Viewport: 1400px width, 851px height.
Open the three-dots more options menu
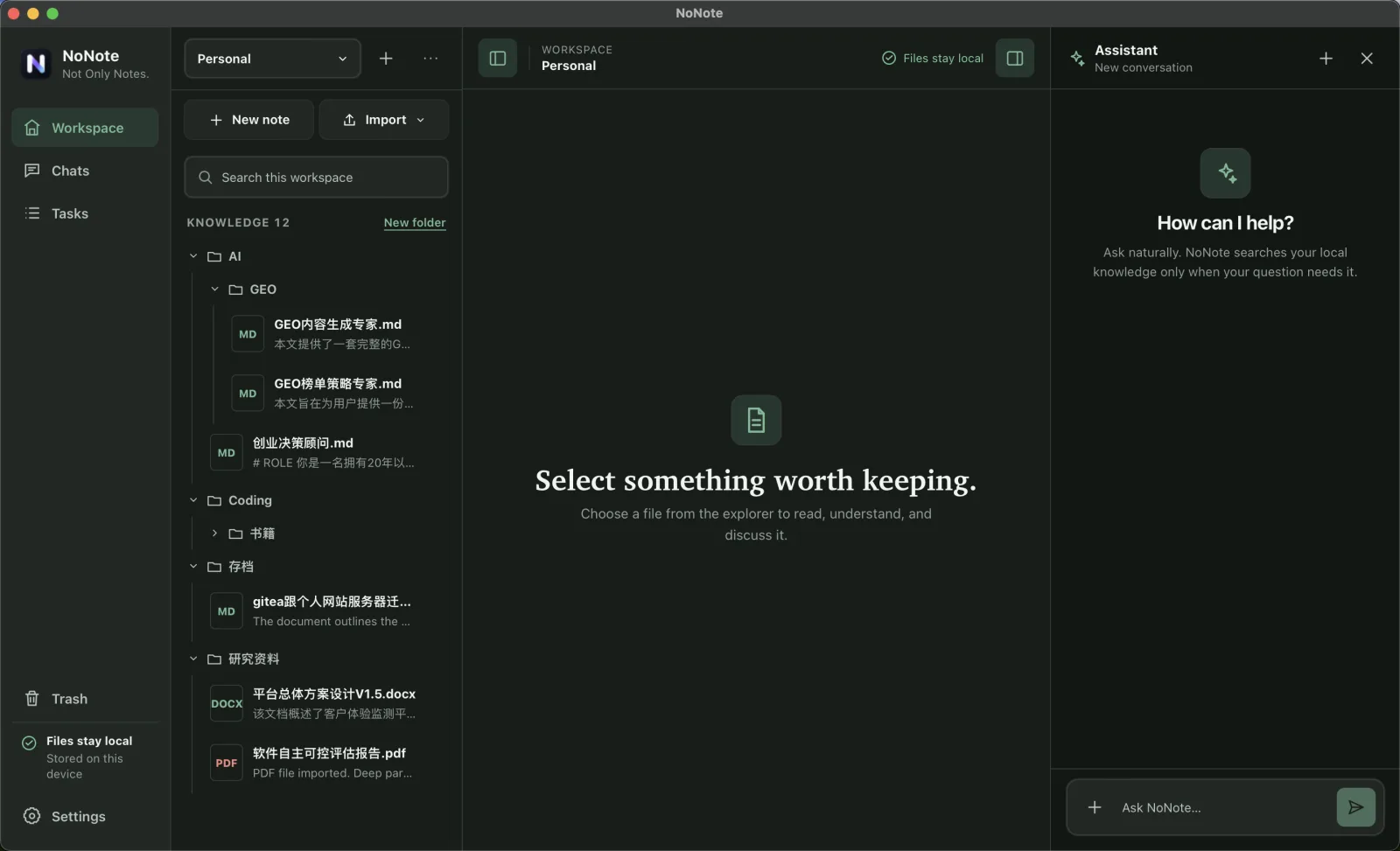point(430,59)
